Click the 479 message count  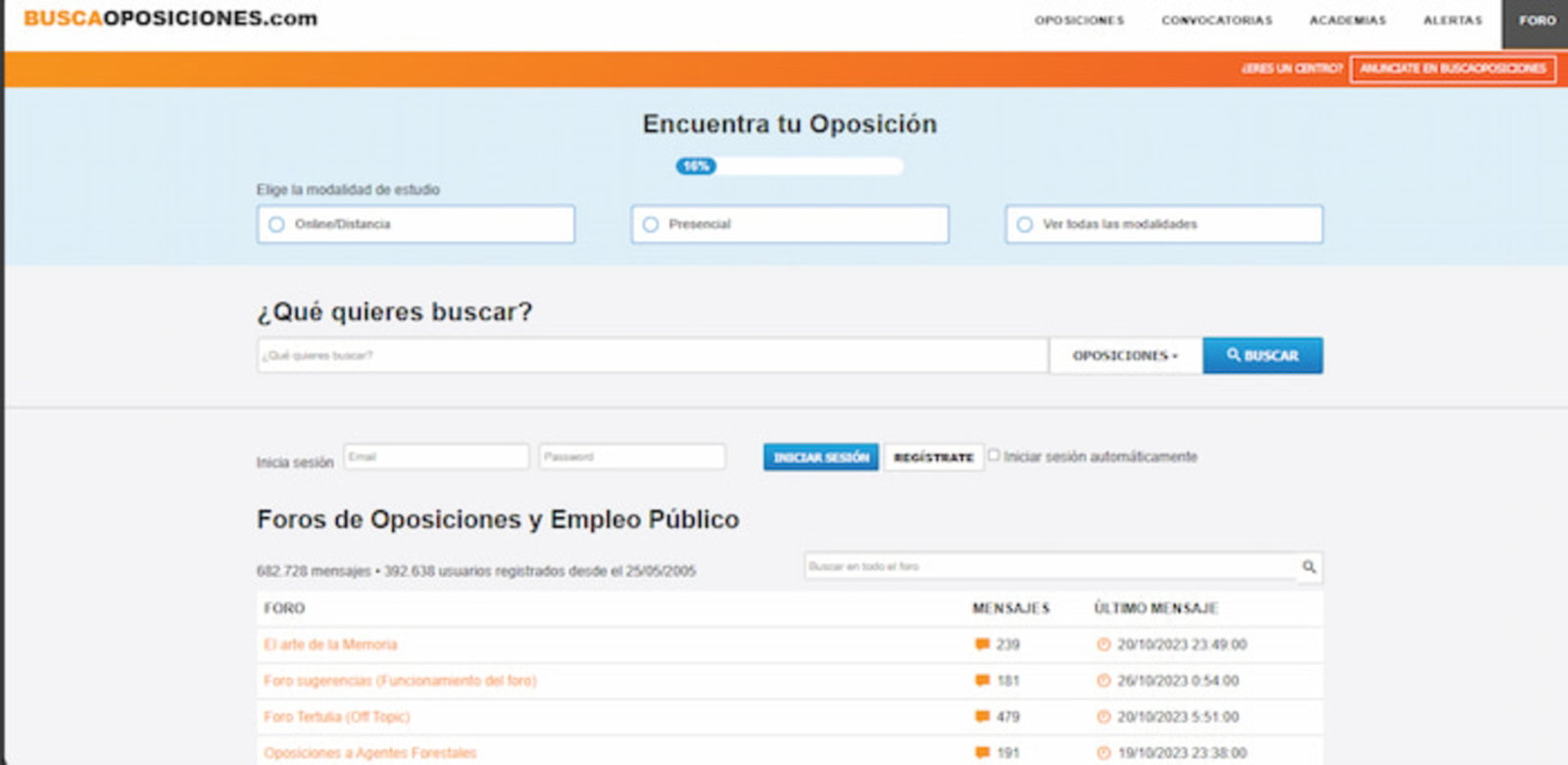tap(1007, 717)
